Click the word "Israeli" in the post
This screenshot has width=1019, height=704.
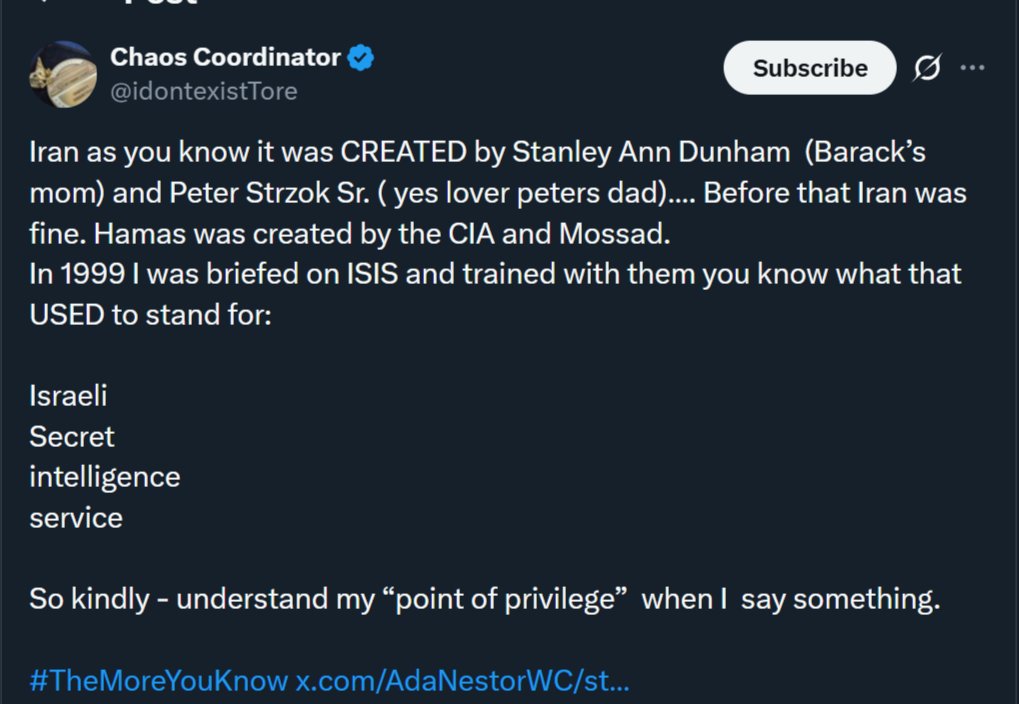(68, 395)
